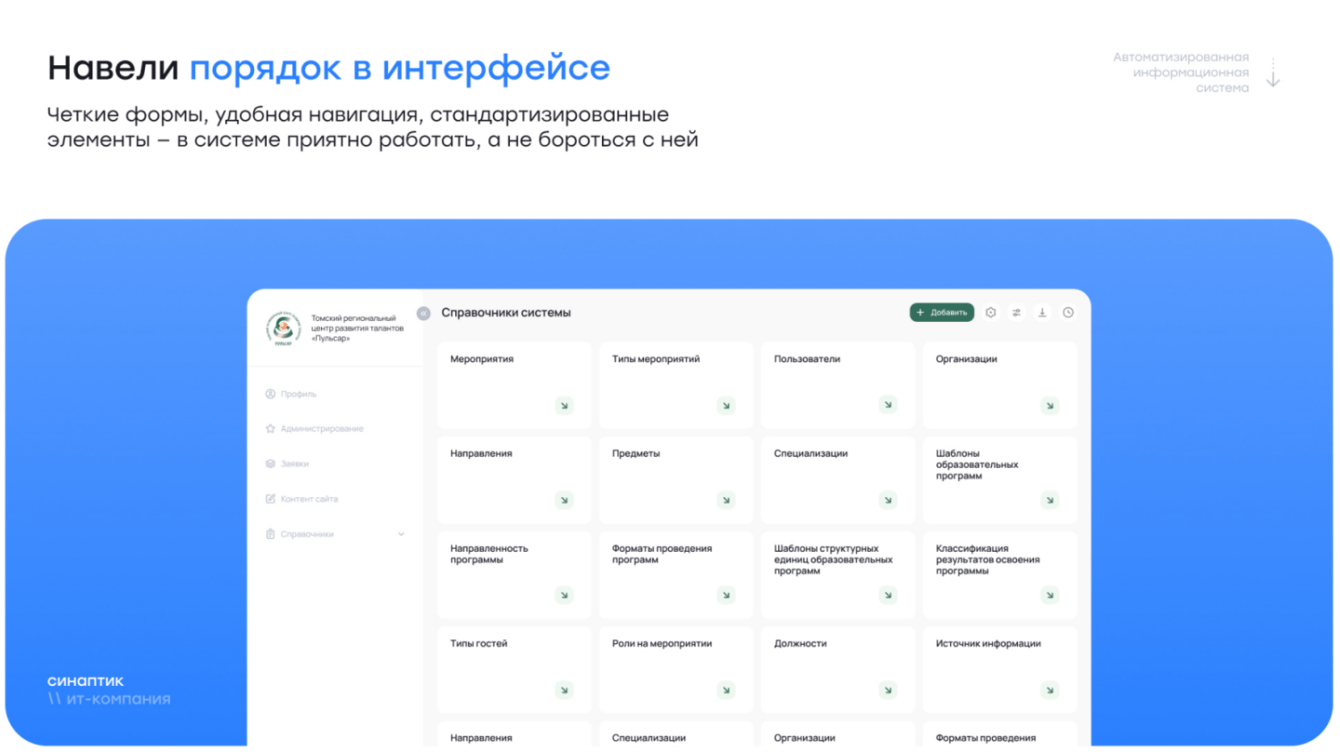Click the arrow on the Типы гостей card

[564, 690]
